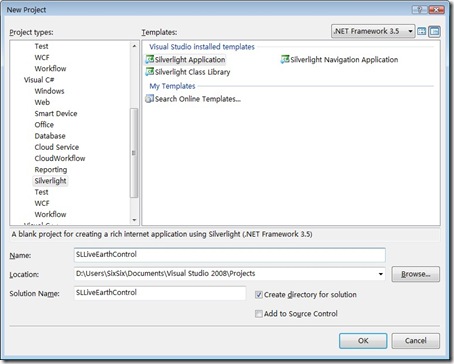Select Reporting project type
Image resolution: width=454 pixels, height=364 pixels.
pyautogui.click(x=51, y=170)
